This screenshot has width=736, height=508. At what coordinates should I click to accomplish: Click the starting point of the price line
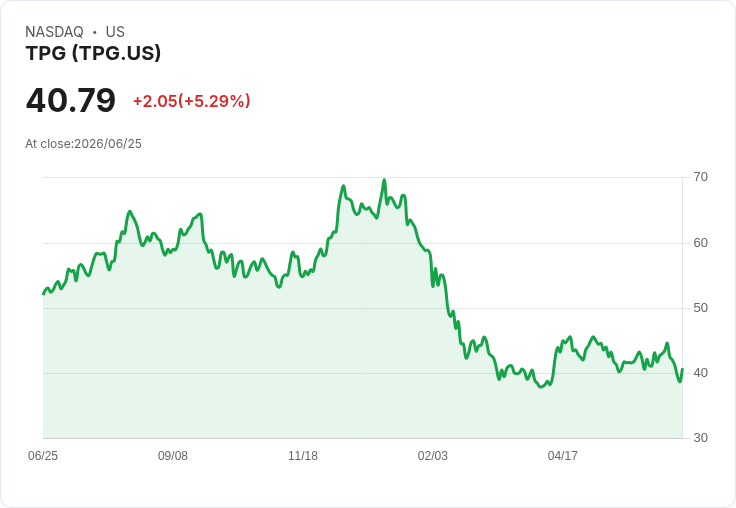point(43,294)
